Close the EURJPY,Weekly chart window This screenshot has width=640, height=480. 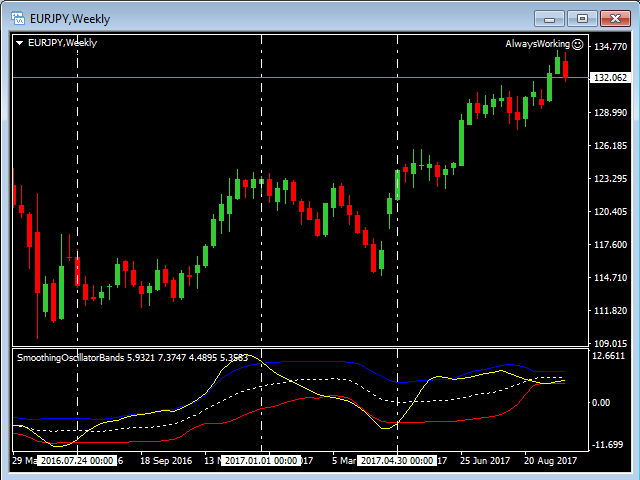click(x=613, y=18)
